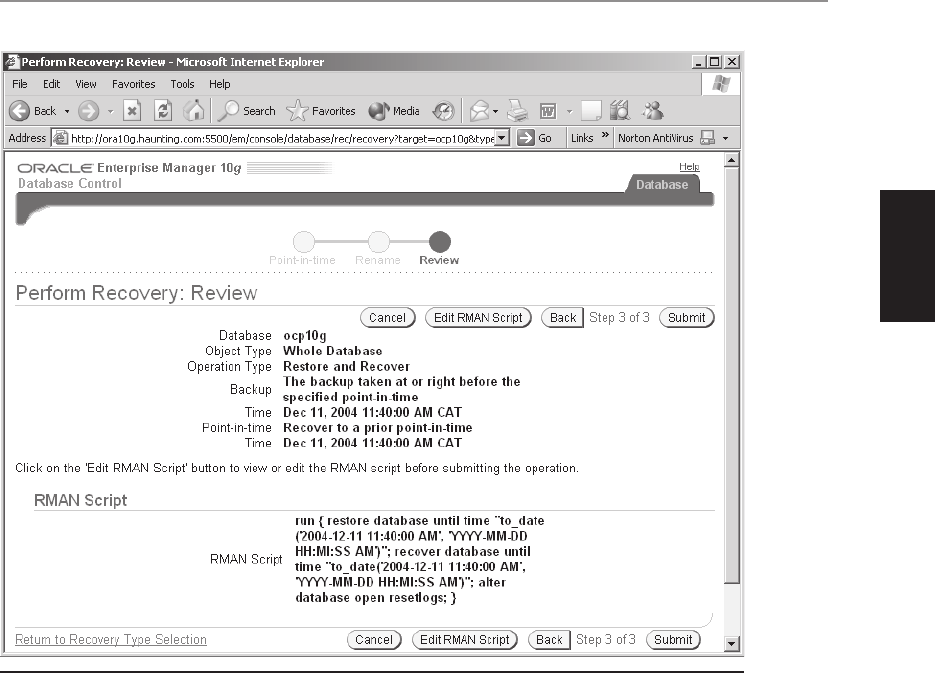935x673 pixels.
Task: Click the Help link in Enterprise Manager
Action: 689,167
